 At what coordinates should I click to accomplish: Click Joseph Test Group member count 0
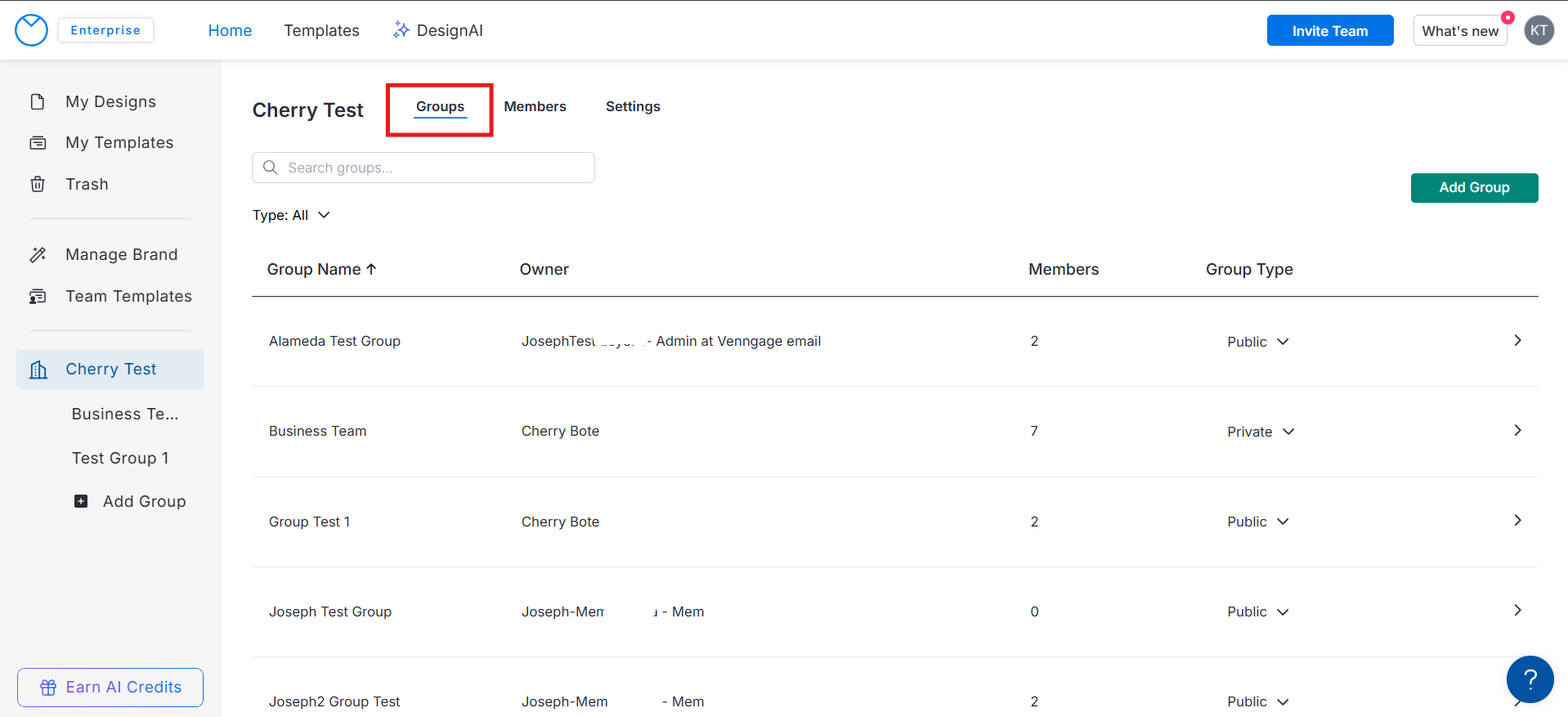(x=1034, y=612)
